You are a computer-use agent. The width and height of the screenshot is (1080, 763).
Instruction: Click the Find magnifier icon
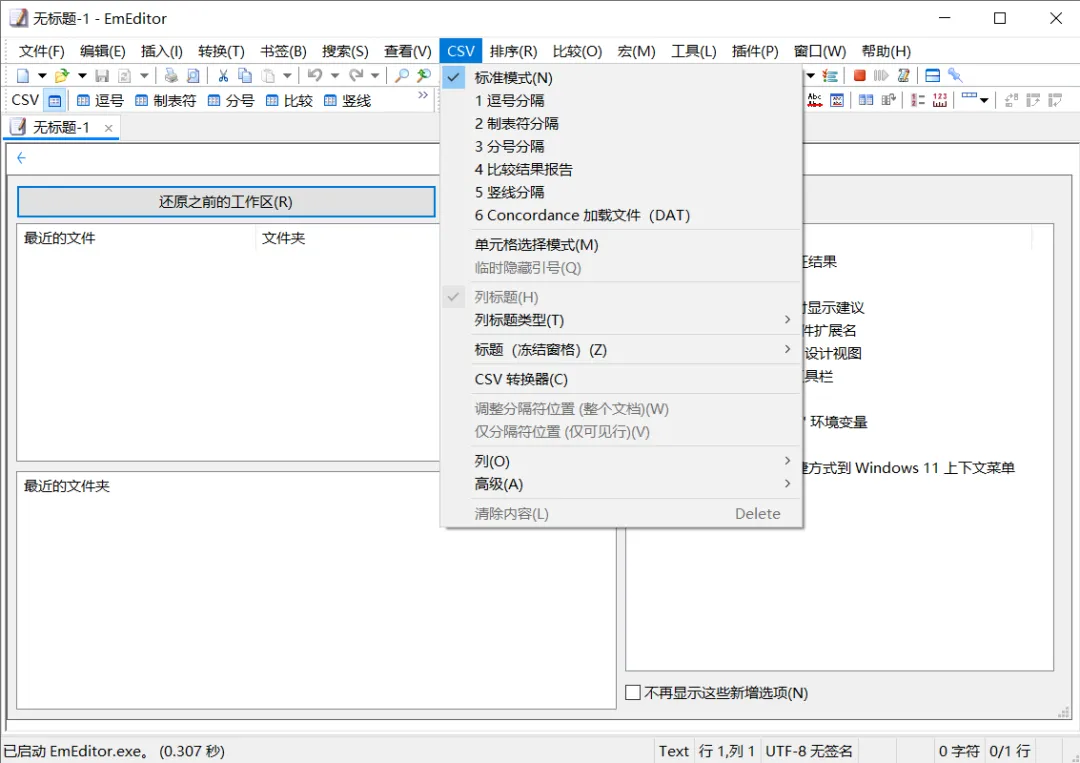pos(402,76)
